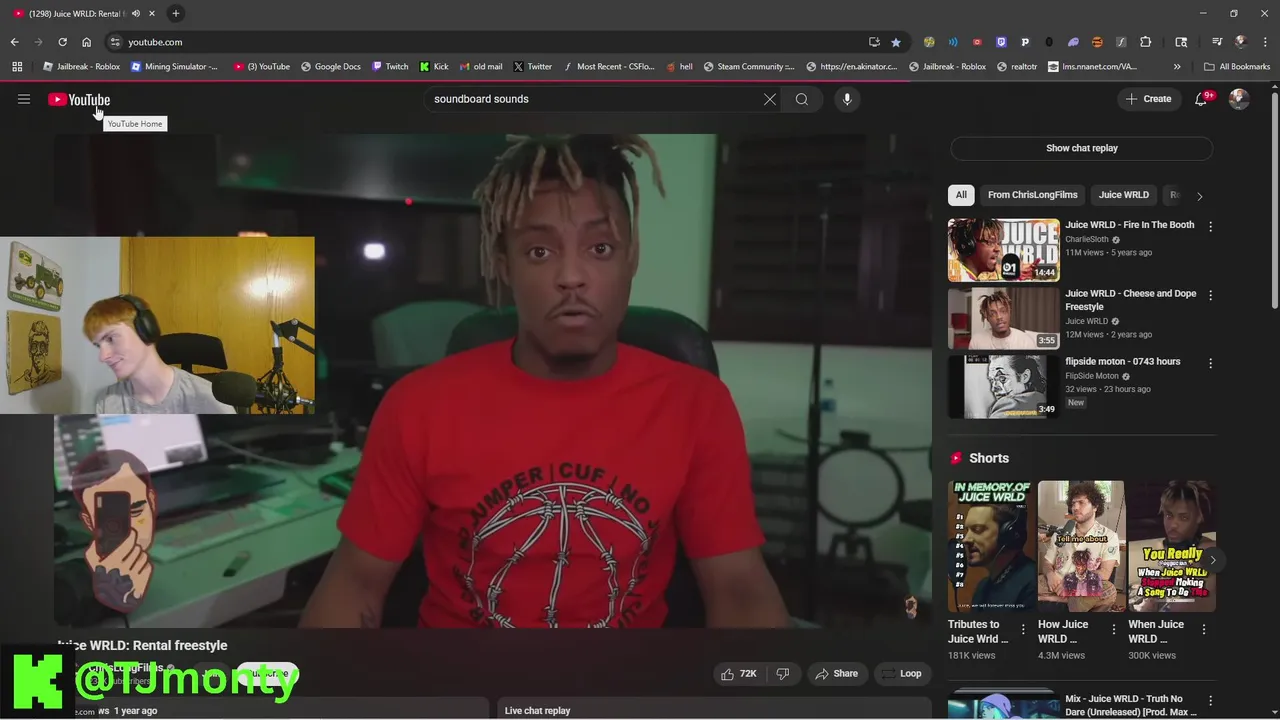Select the All filter chip

pyautogui.click(x=961, y=195)
